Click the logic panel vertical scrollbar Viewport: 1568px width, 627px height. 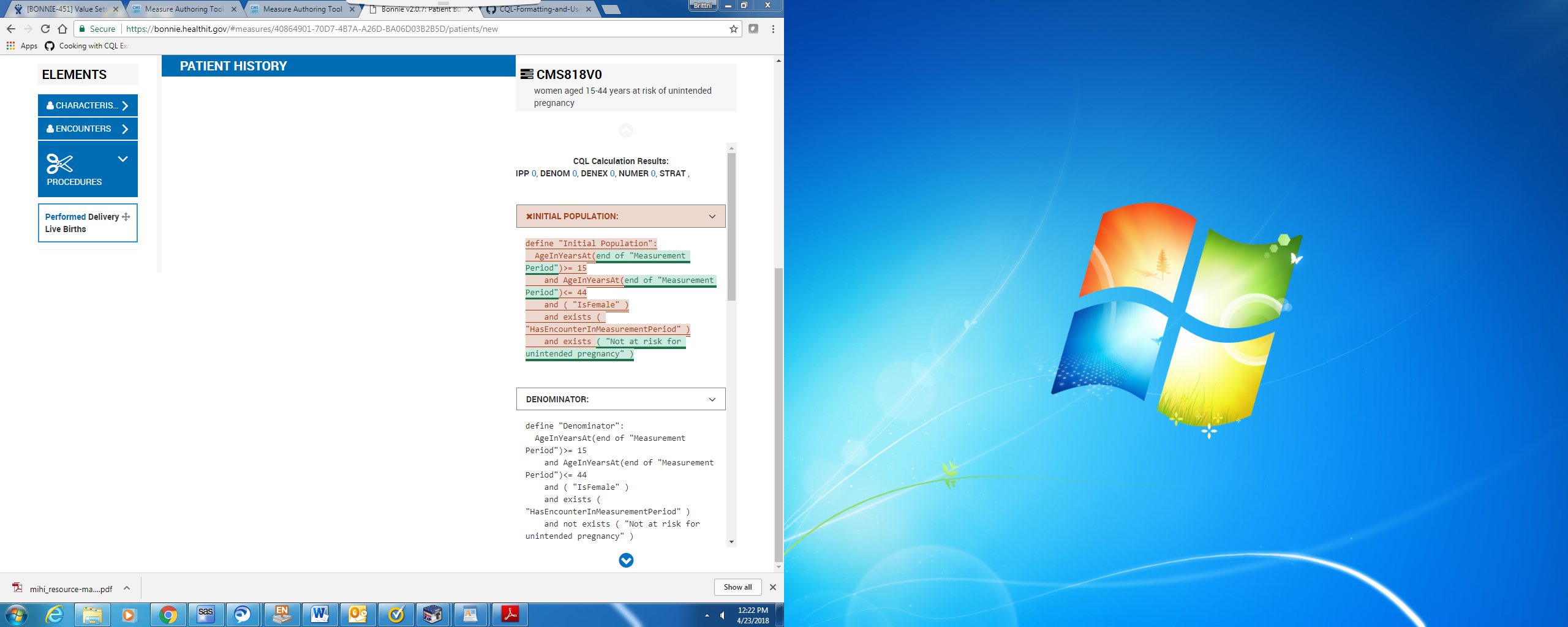coord(731,227)
